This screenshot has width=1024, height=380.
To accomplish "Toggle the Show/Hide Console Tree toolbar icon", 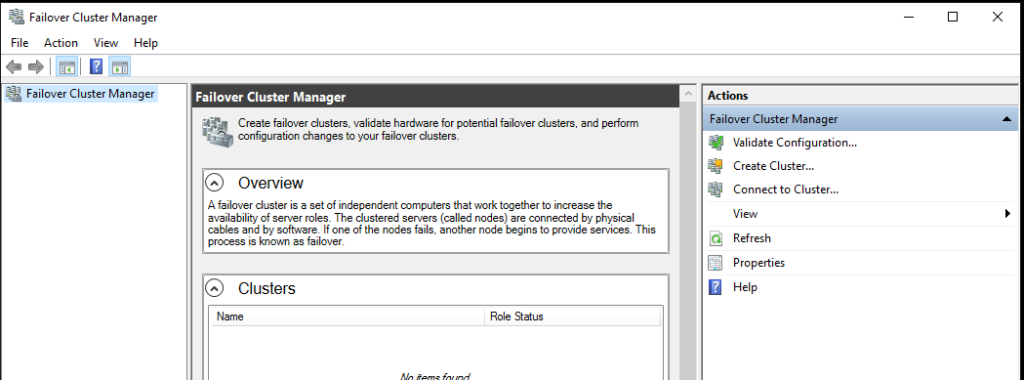I will (x=66, y=67).
